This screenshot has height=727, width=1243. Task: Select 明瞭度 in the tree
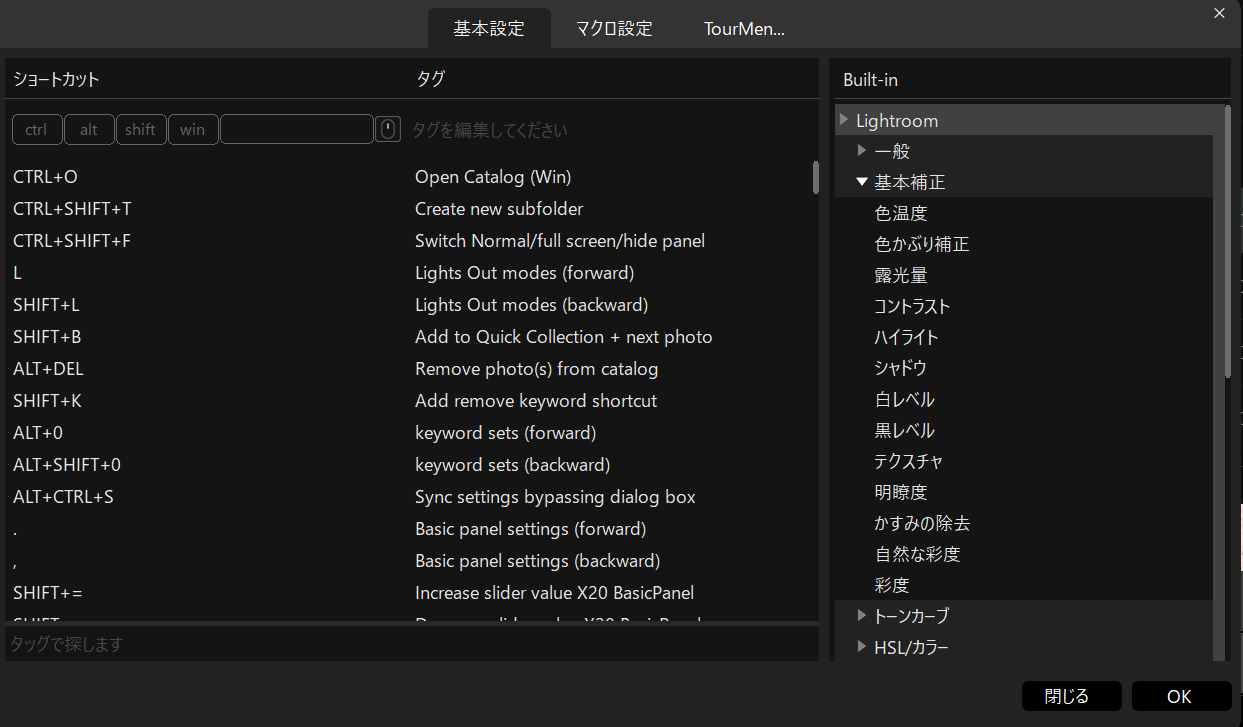coord(901,492)
